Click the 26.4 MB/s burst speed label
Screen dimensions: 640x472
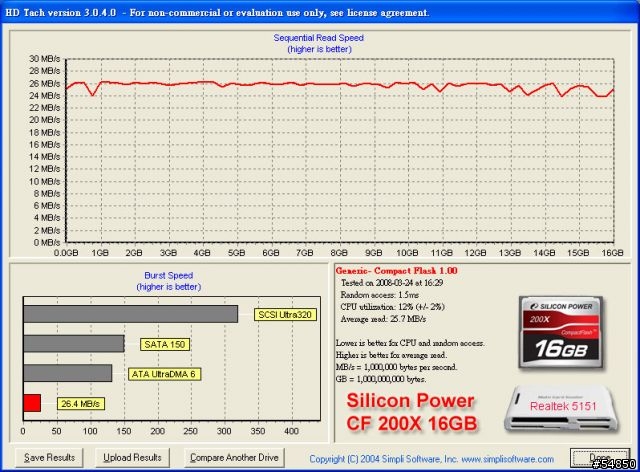(x=80, y=404)
